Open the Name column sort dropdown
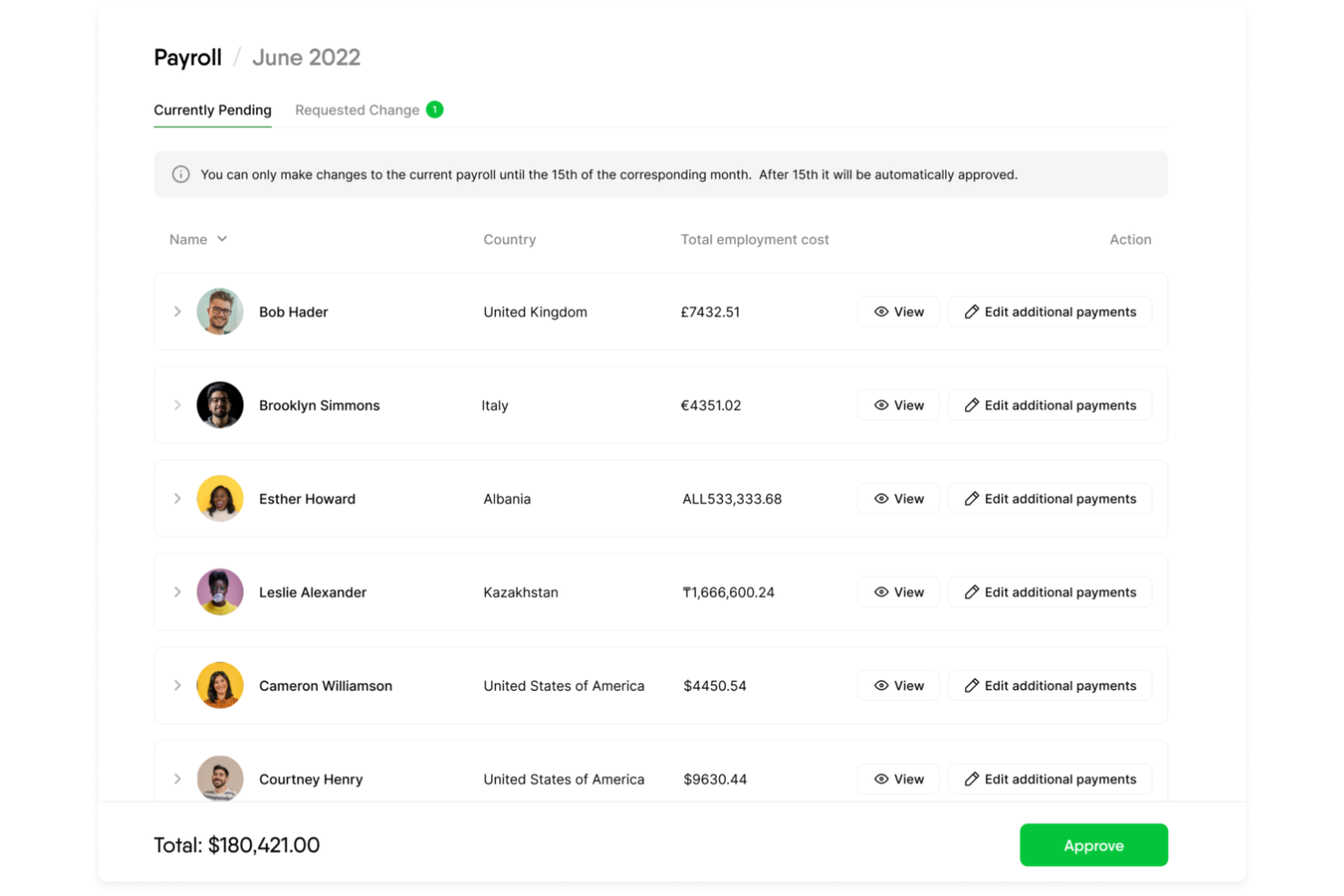Viewport: 1344px width, 896px height. [x=222, y=239]
